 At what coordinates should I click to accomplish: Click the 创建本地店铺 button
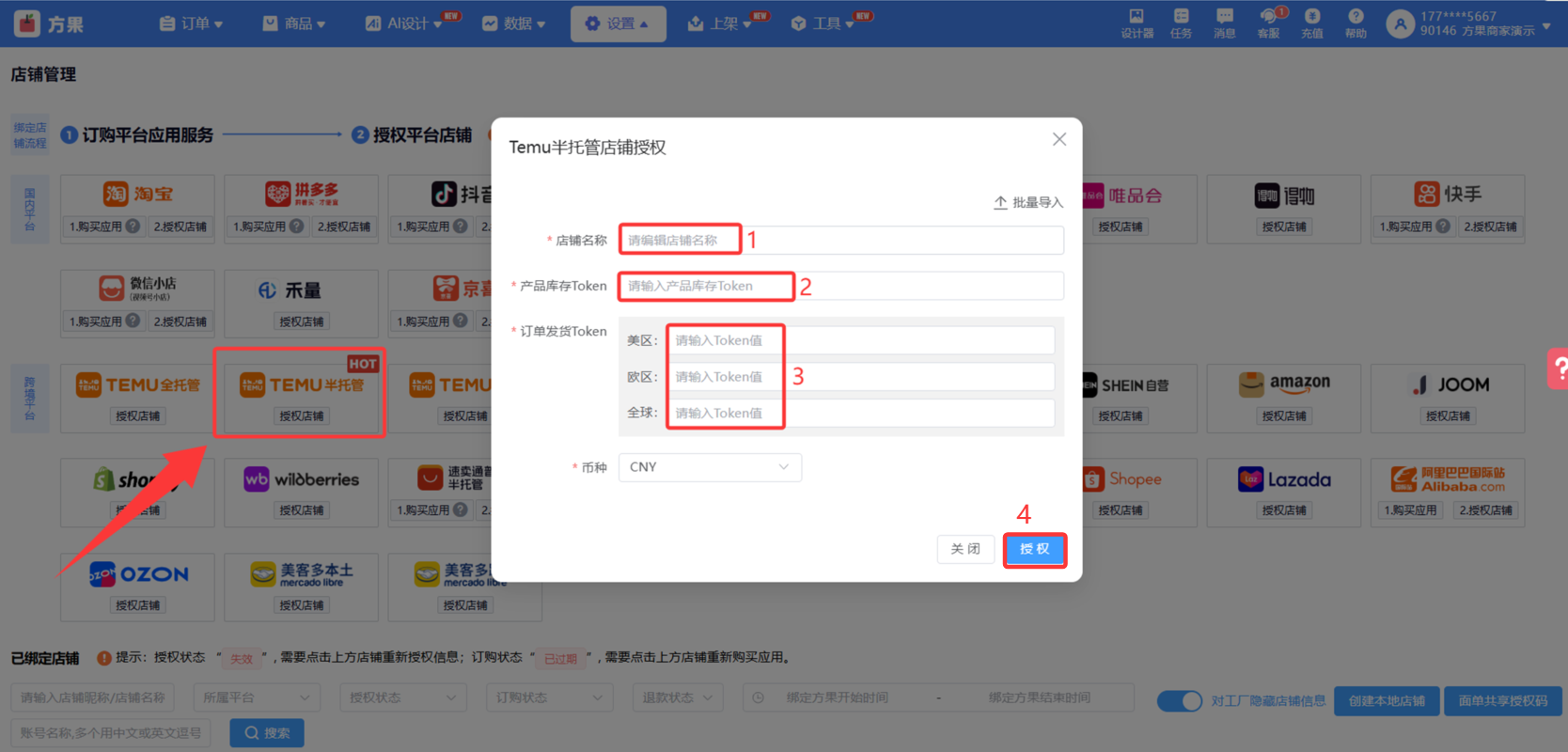[x=1387, y=701]
